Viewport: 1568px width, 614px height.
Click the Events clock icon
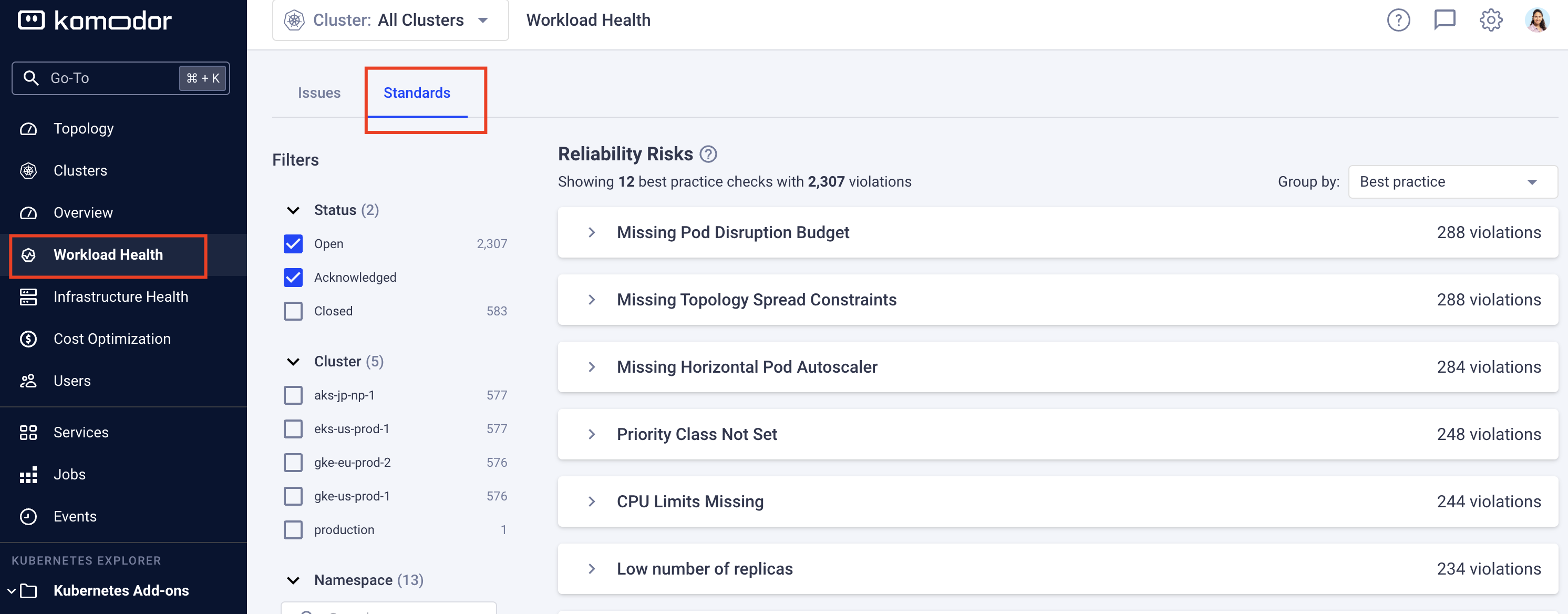click(x=28, y=517)
